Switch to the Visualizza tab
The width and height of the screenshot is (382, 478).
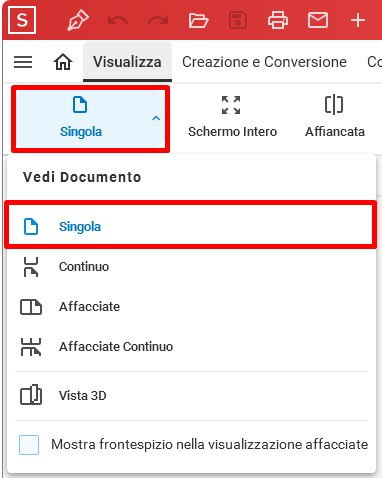point(127,62)
